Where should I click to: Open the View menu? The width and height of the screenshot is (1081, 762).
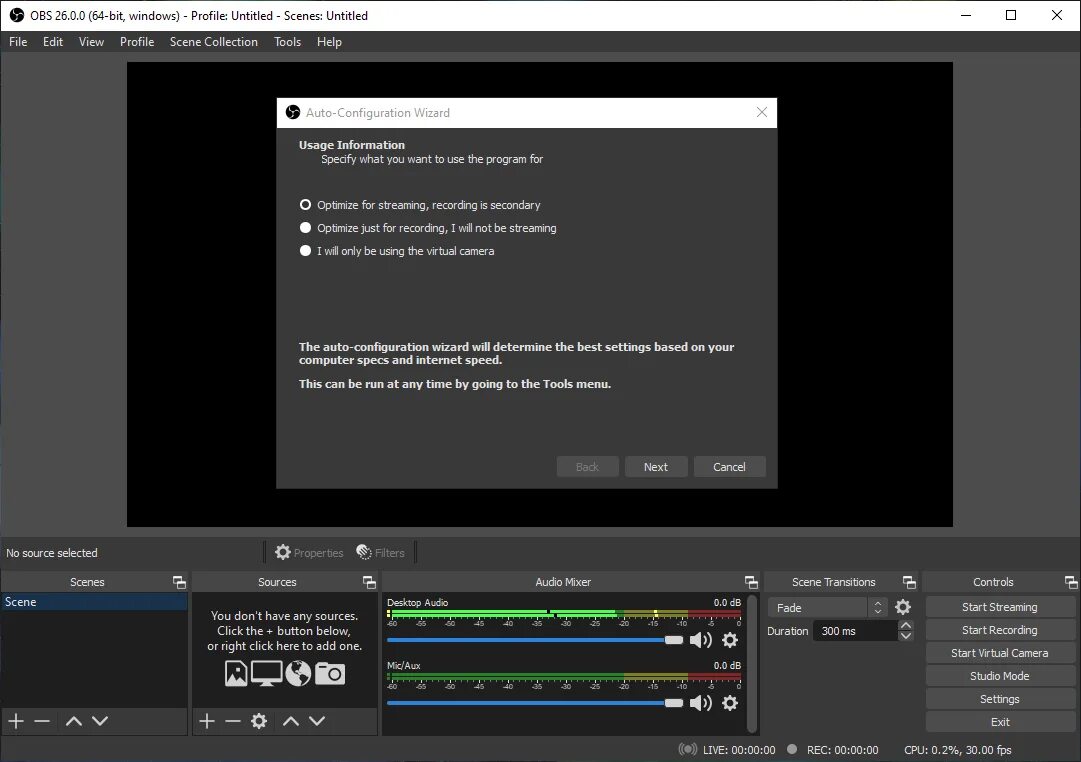tap(91, 42)
